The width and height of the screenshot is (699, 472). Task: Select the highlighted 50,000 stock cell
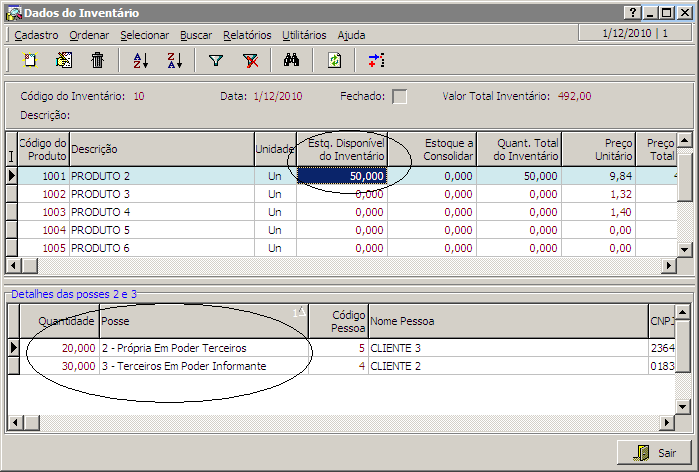point(342,176)
